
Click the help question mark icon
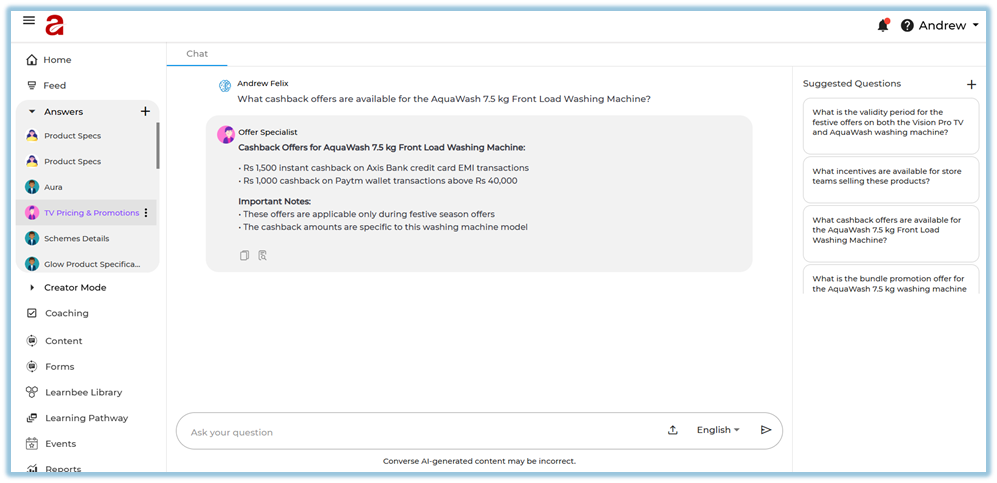(907, 26)
